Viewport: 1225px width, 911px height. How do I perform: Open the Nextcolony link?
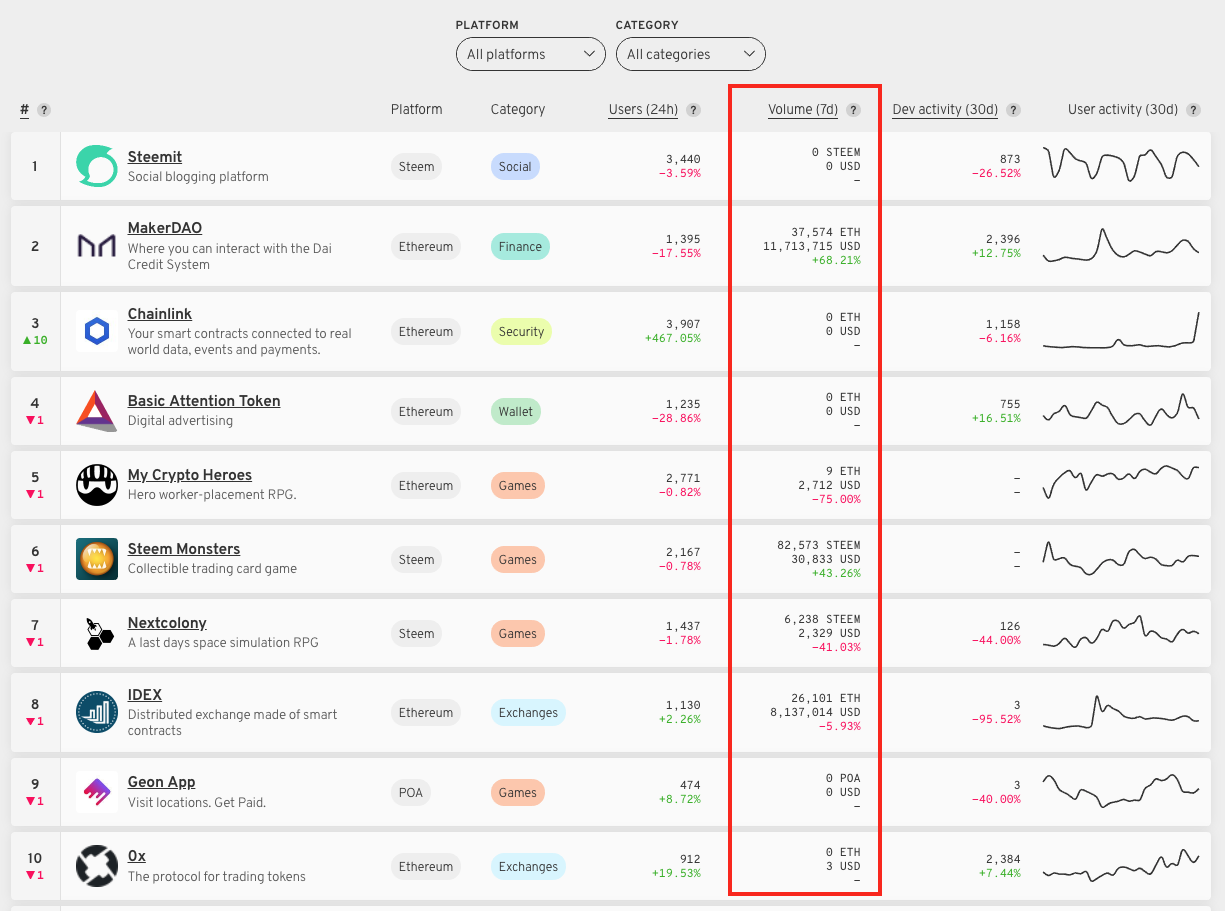pos(167,623)
